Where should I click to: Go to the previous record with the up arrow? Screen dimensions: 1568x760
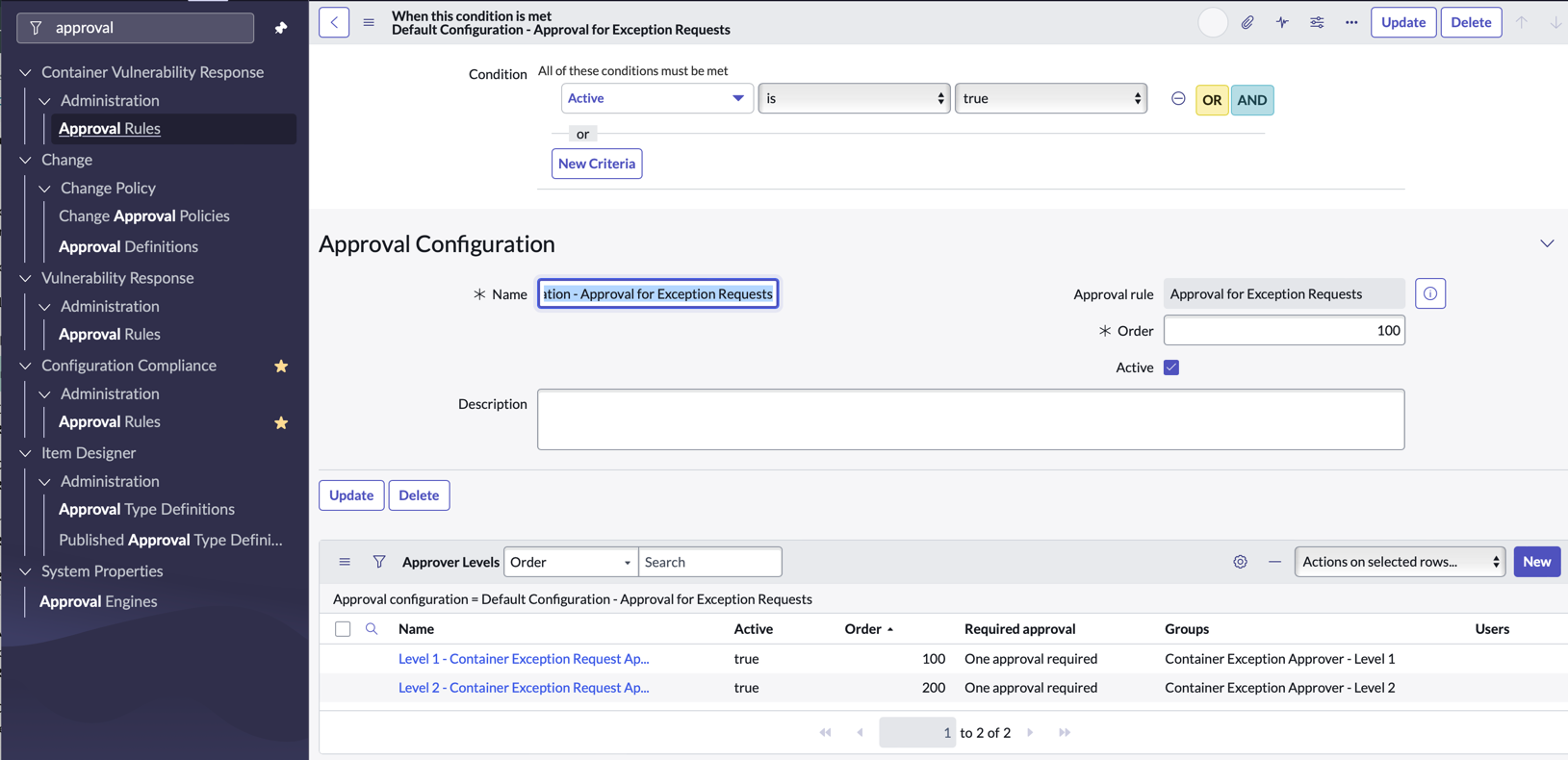(1522, 22)
